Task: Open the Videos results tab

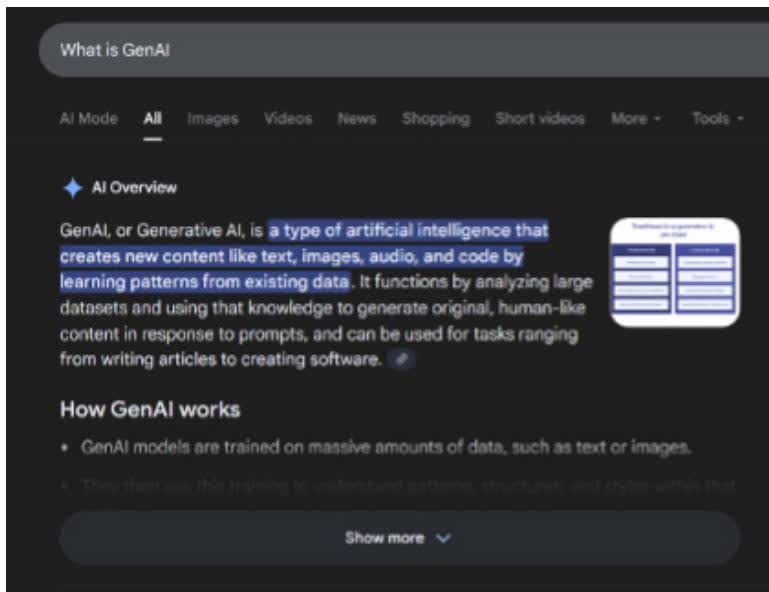Action: (288, 118)
